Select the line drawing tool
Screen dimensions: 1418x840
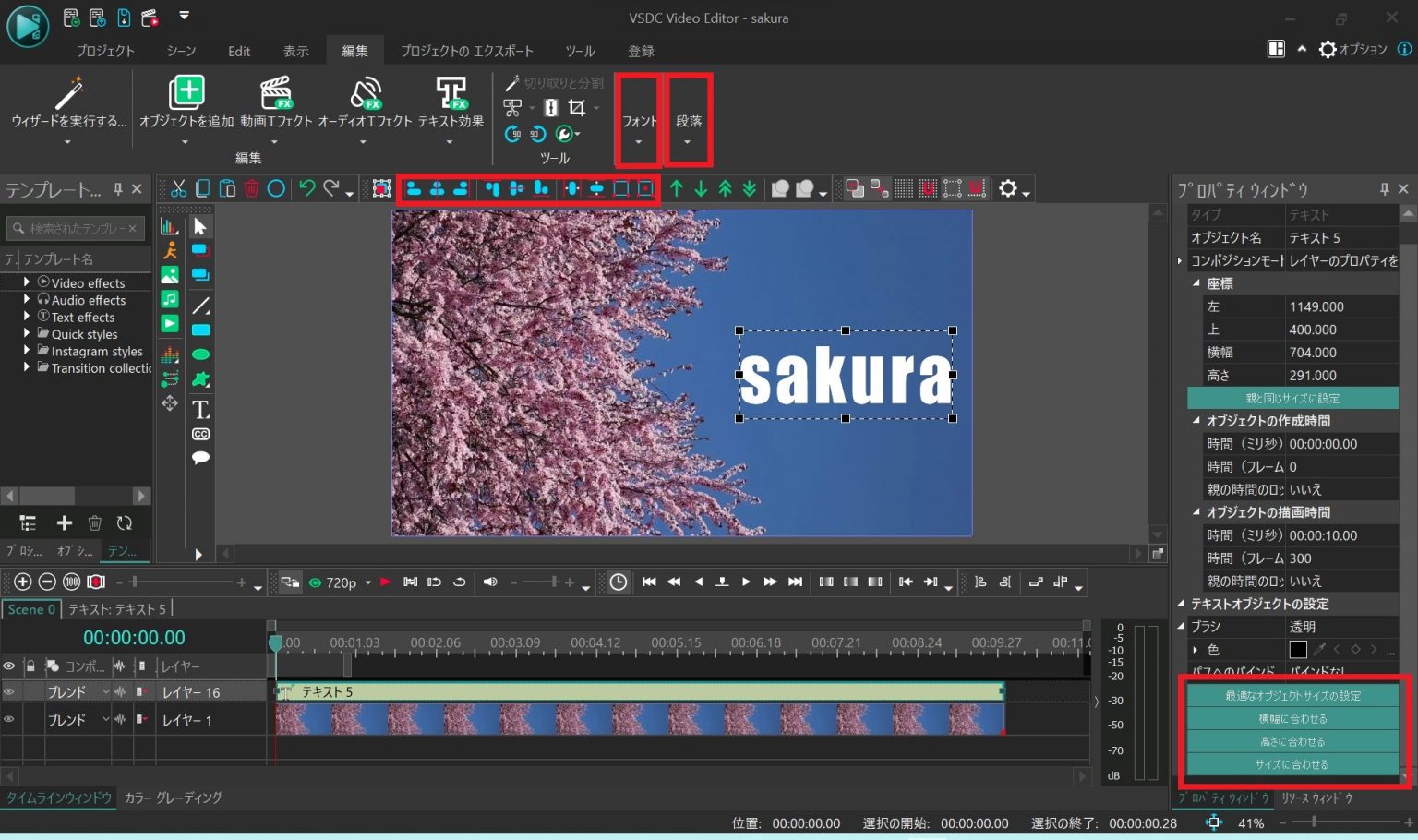(201, 306)
